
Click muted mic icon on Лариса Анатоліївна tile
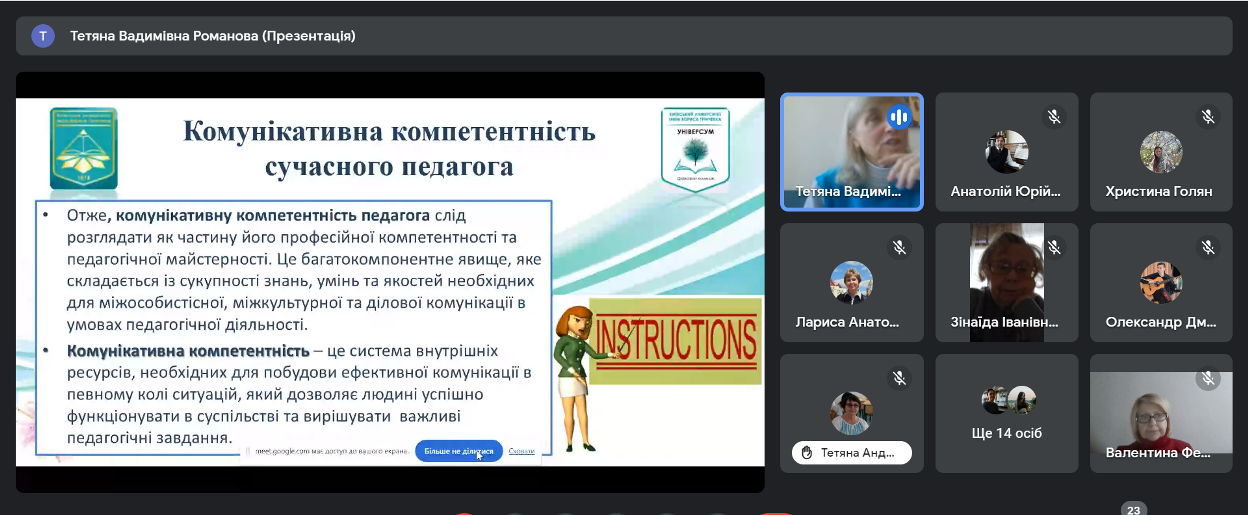898,247
